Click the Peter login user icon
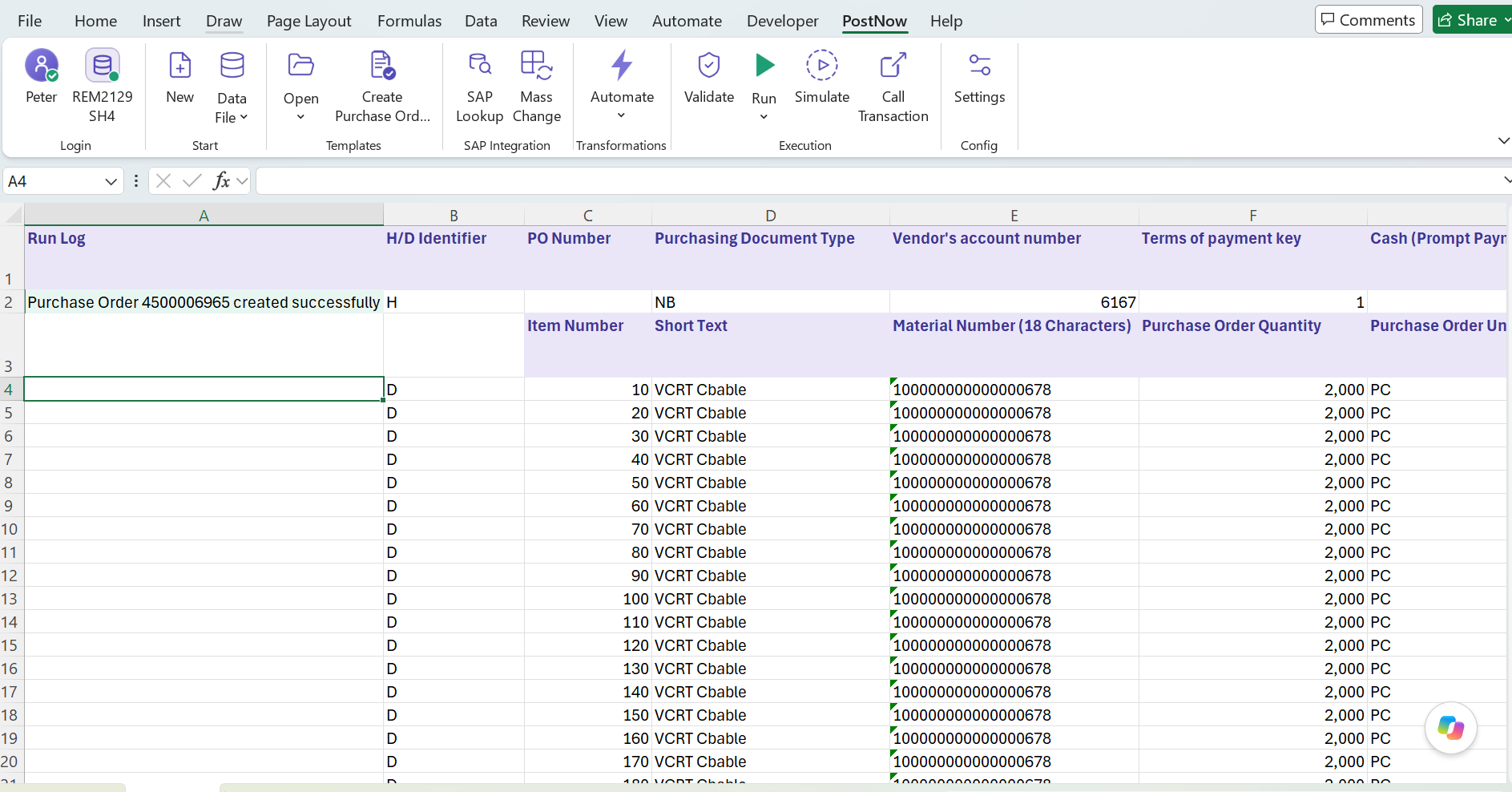This screenshot has width=1512, height=792. [x=42, y=66]
